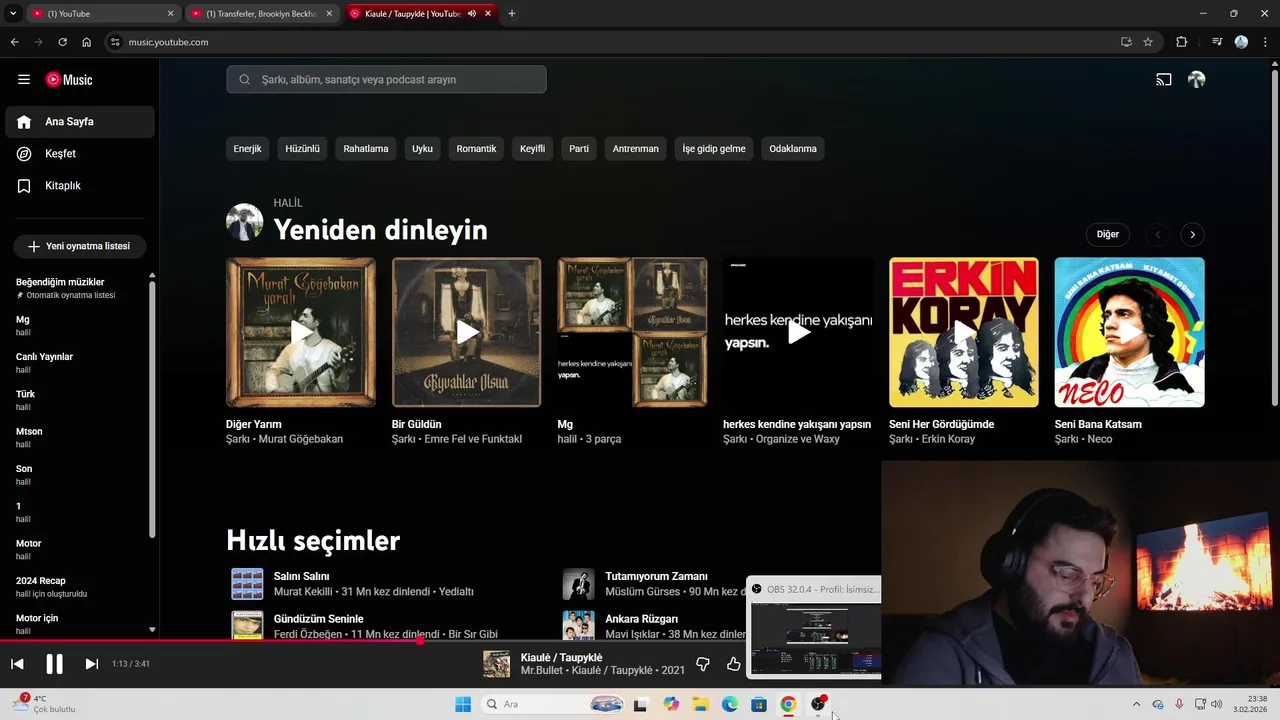Open 2024 Recap playlist in sidebar
This screenshot has height=720, width=1280.
(78, 587)
